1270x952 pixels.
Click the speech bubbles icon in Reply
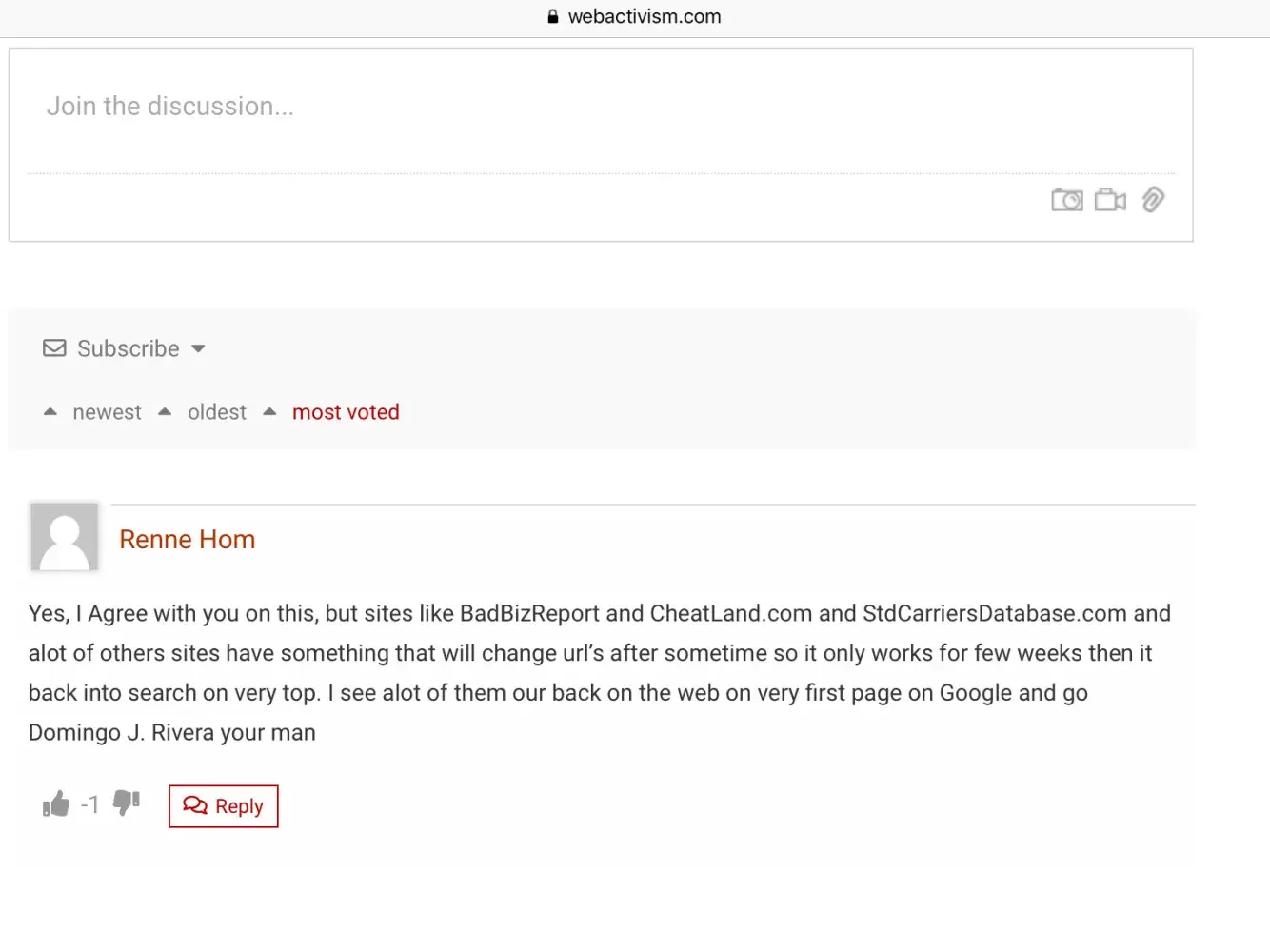point(195,805)
